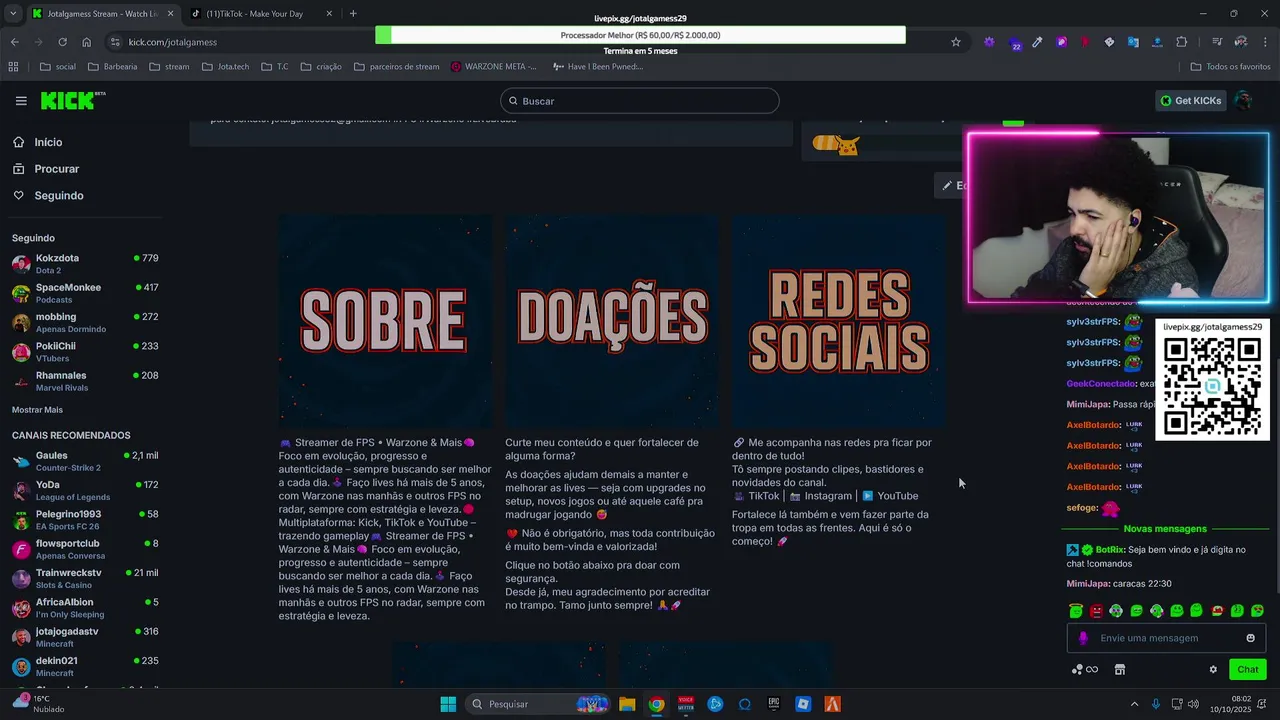Jump to Novas mensagens in chat
Screen dimensions: 1280x720
click(1165, 529)
